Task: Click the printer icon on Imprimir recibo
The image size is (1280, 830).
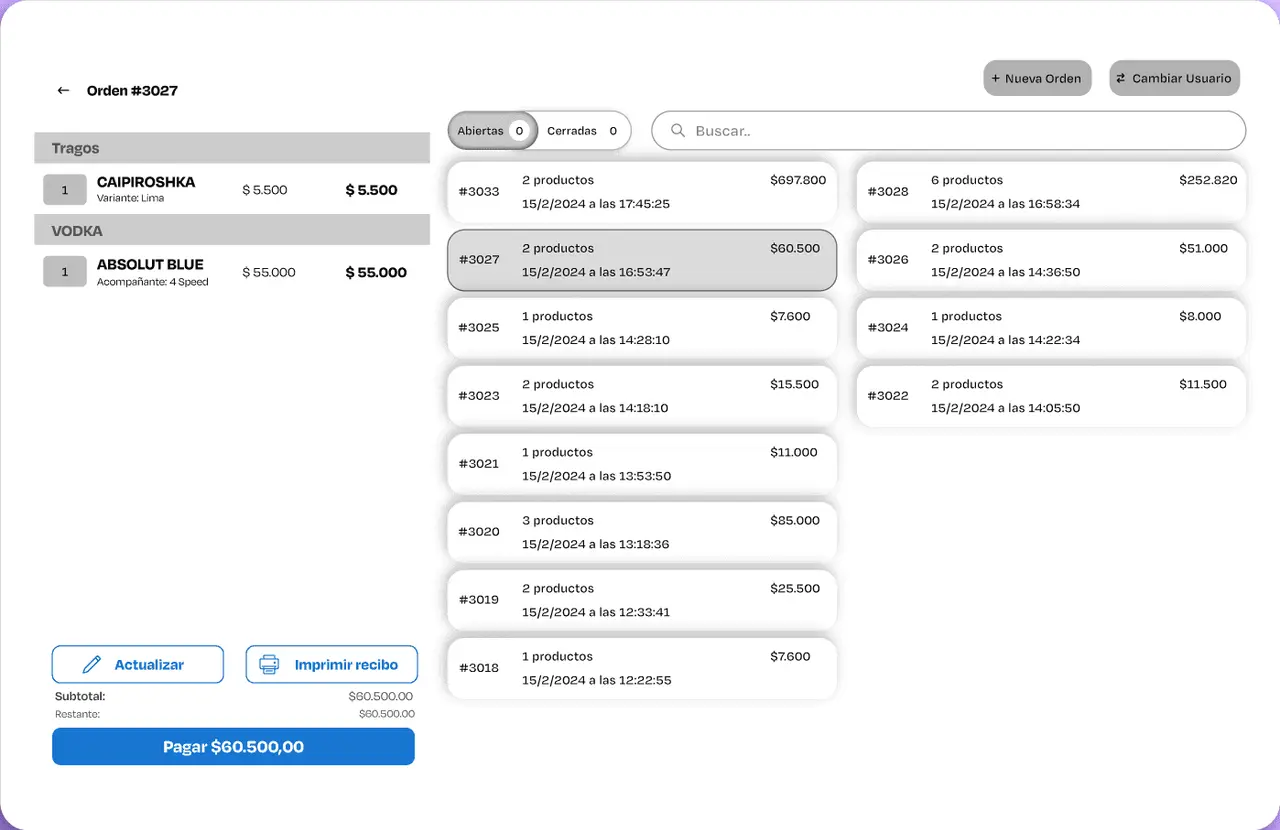Action: coord(269,665)
